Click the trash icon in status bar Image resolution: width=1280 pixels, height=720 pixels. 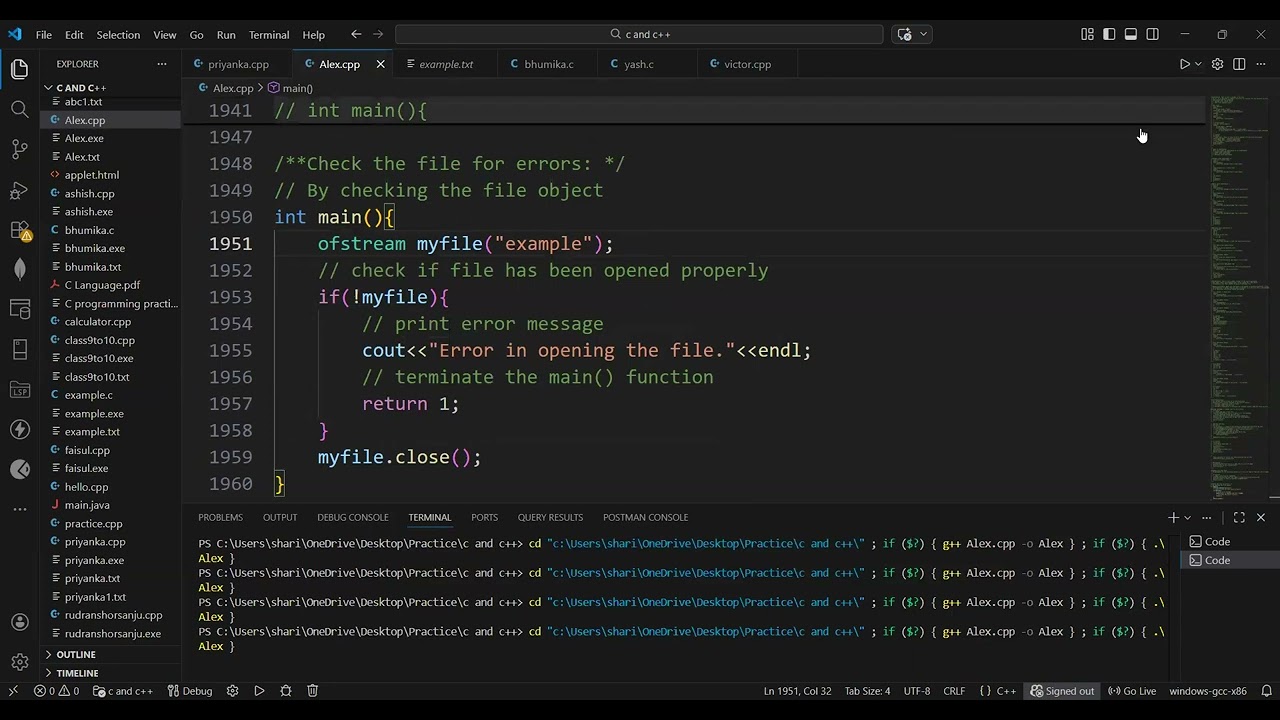[312, 691]
